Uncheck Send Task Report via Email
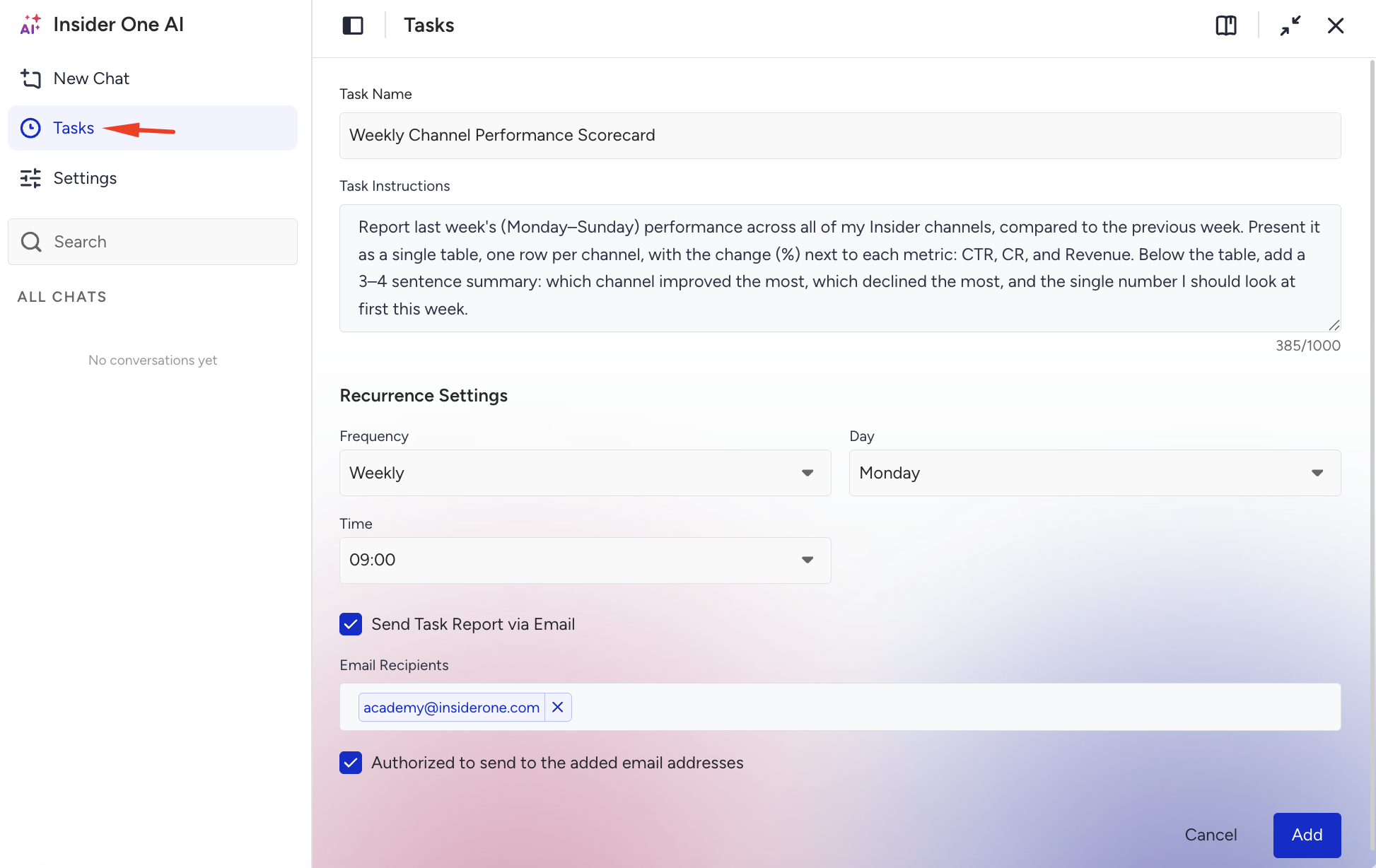 351,624
